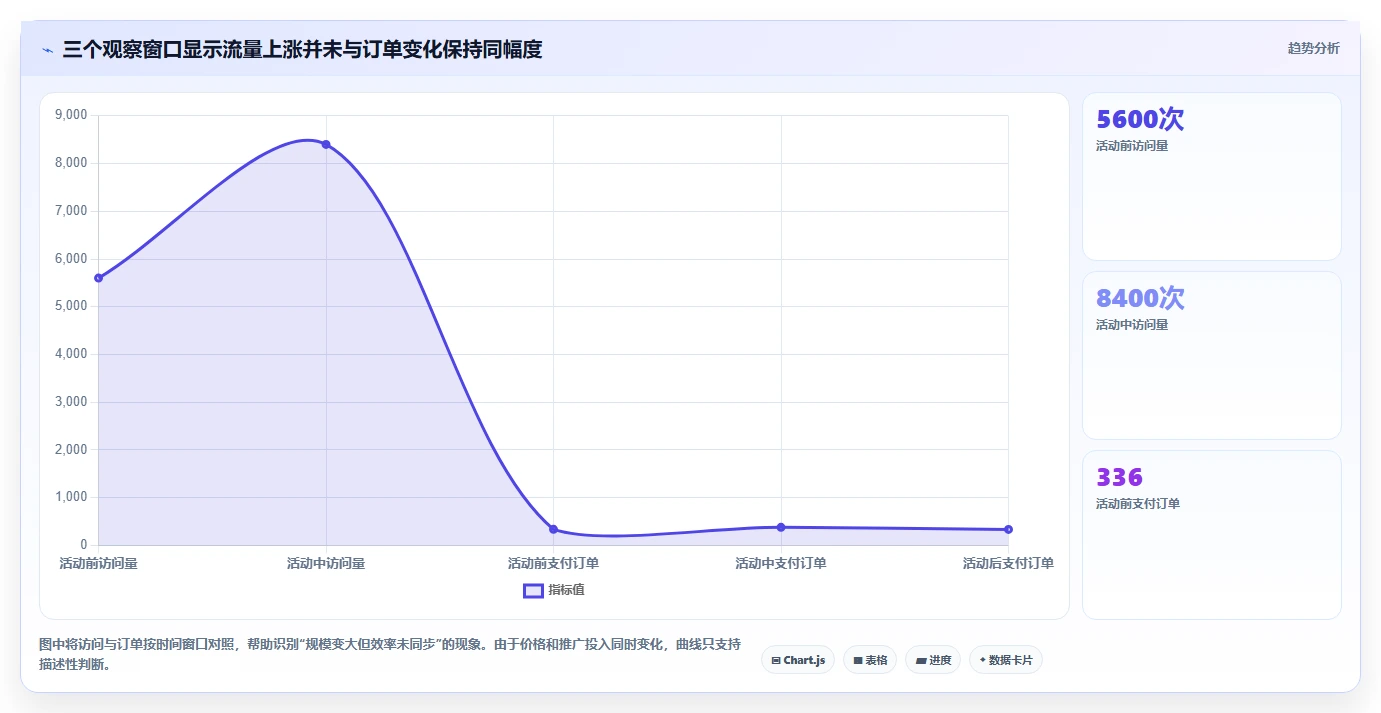Image resolution: width=1381 pixels, height=713 pixels.
Task: Click the y-axis value 9,000
Action: (72, 115)
